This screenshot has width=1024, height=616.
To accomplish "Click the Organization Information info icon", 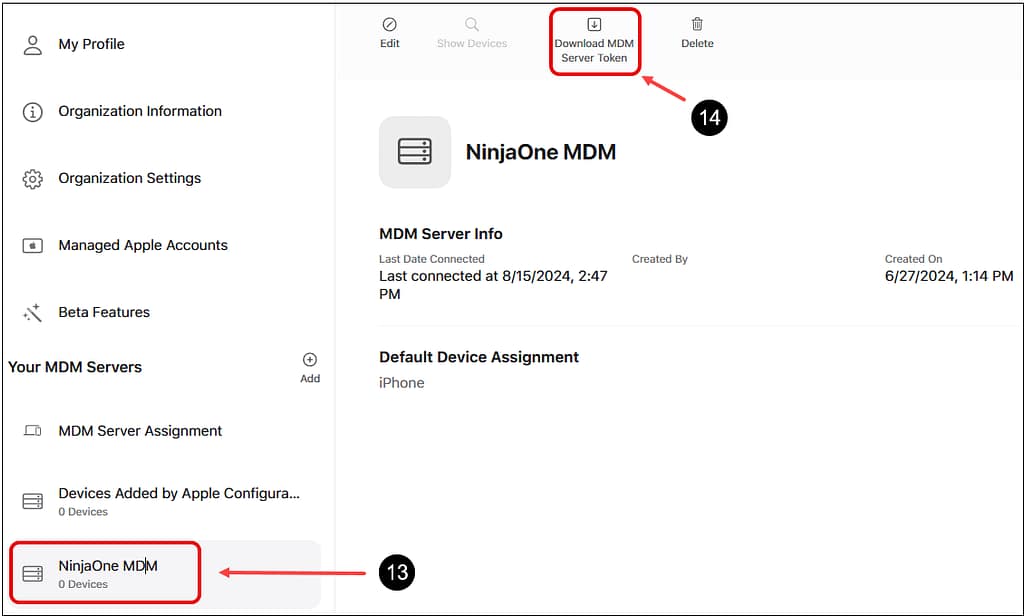I will tap(33, 112).
